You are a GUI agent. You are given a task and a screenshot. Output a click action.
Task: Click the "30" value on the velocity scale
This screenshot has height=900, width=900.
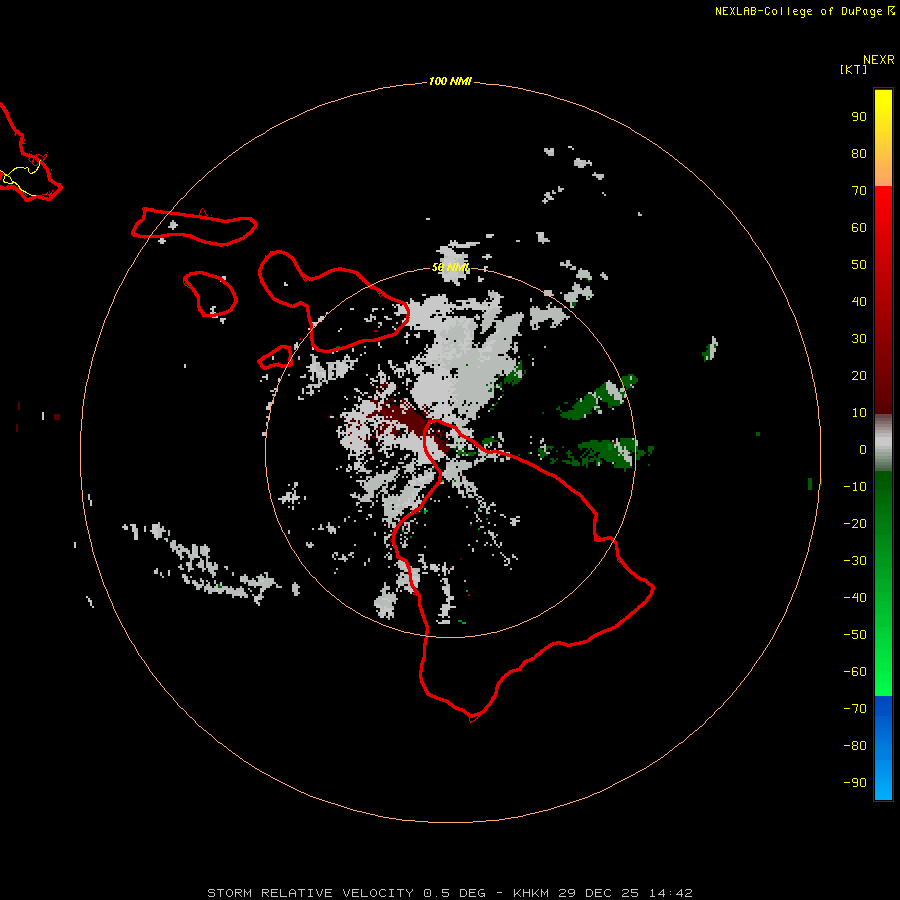click(859, 339)
